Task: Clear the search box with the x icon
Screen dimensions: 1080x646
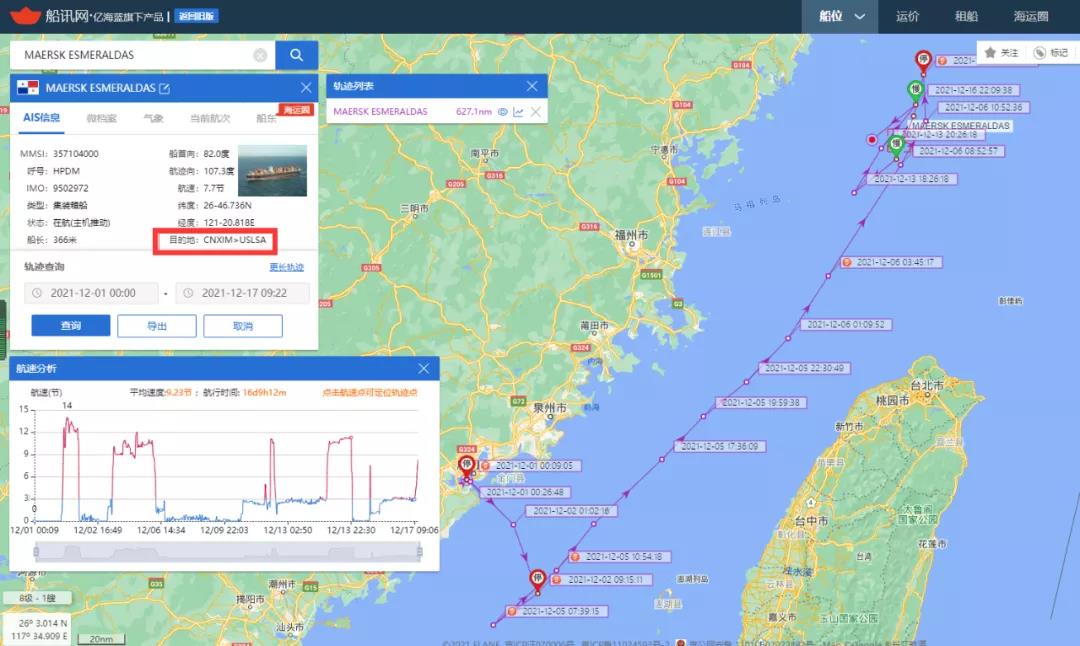Action: [x=260, y=54]
